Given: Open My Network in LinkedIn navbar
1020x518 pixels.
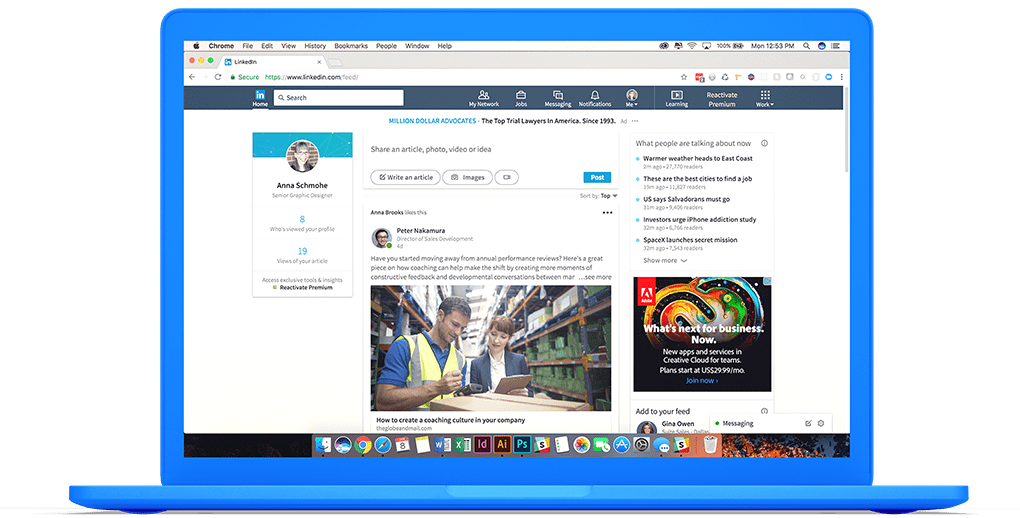Looking at the screenshot, I should coord(483,98).
